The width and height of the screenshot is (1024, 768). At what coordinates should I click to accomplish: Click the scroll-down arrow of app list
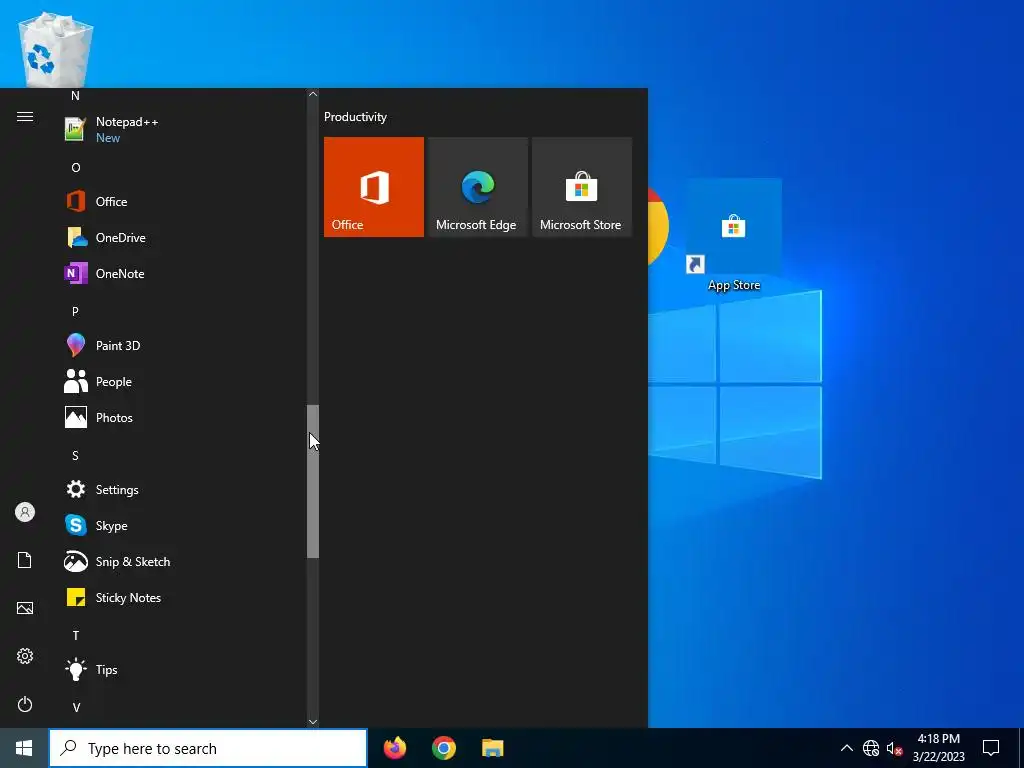click(313, 721)
